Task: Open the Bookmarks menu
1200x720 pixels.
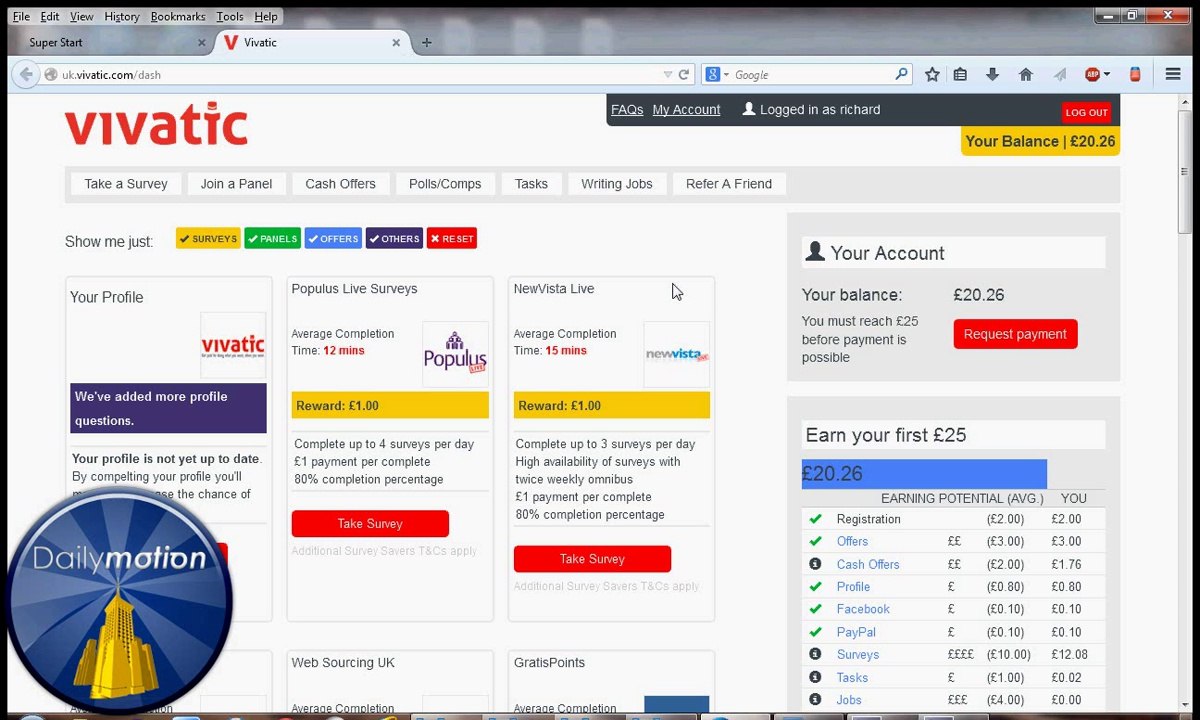Action: tap(178, 17)
